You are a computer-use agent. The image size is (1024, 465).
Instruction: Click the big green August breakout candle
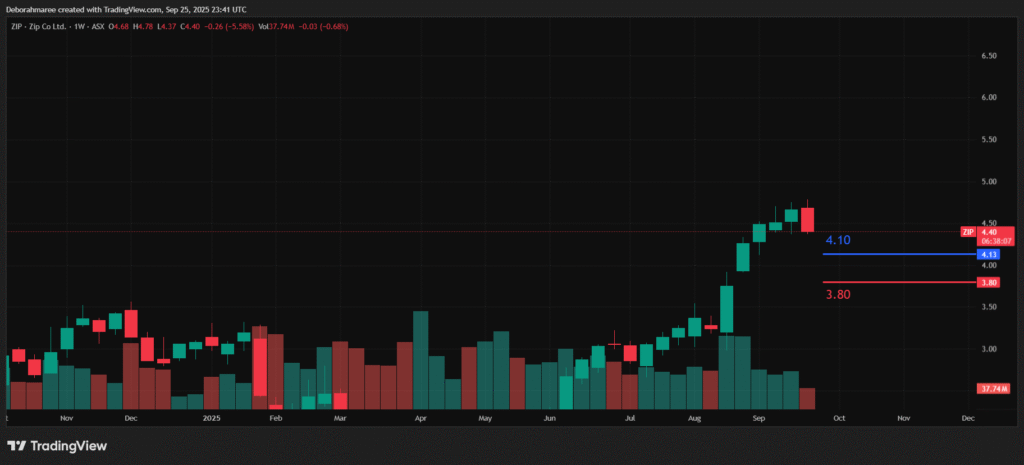tap(727, 308)
